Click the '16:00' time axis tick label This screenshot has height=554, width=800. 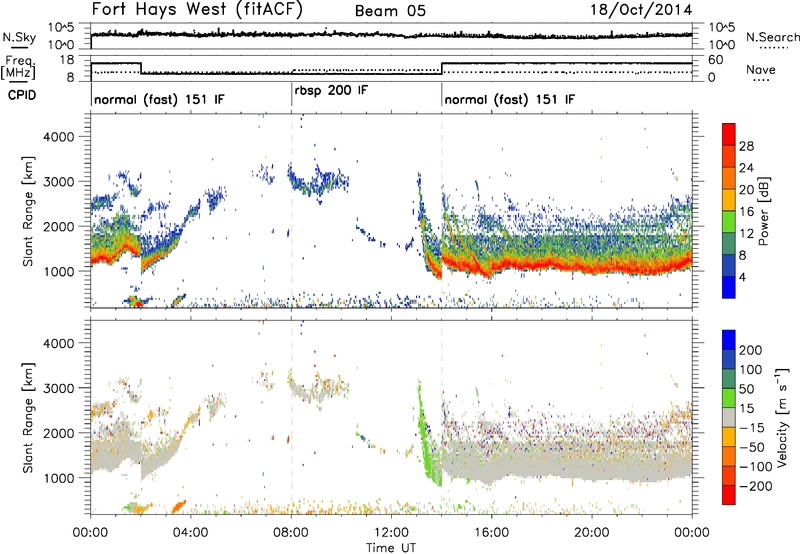click(x=491, y=533)
